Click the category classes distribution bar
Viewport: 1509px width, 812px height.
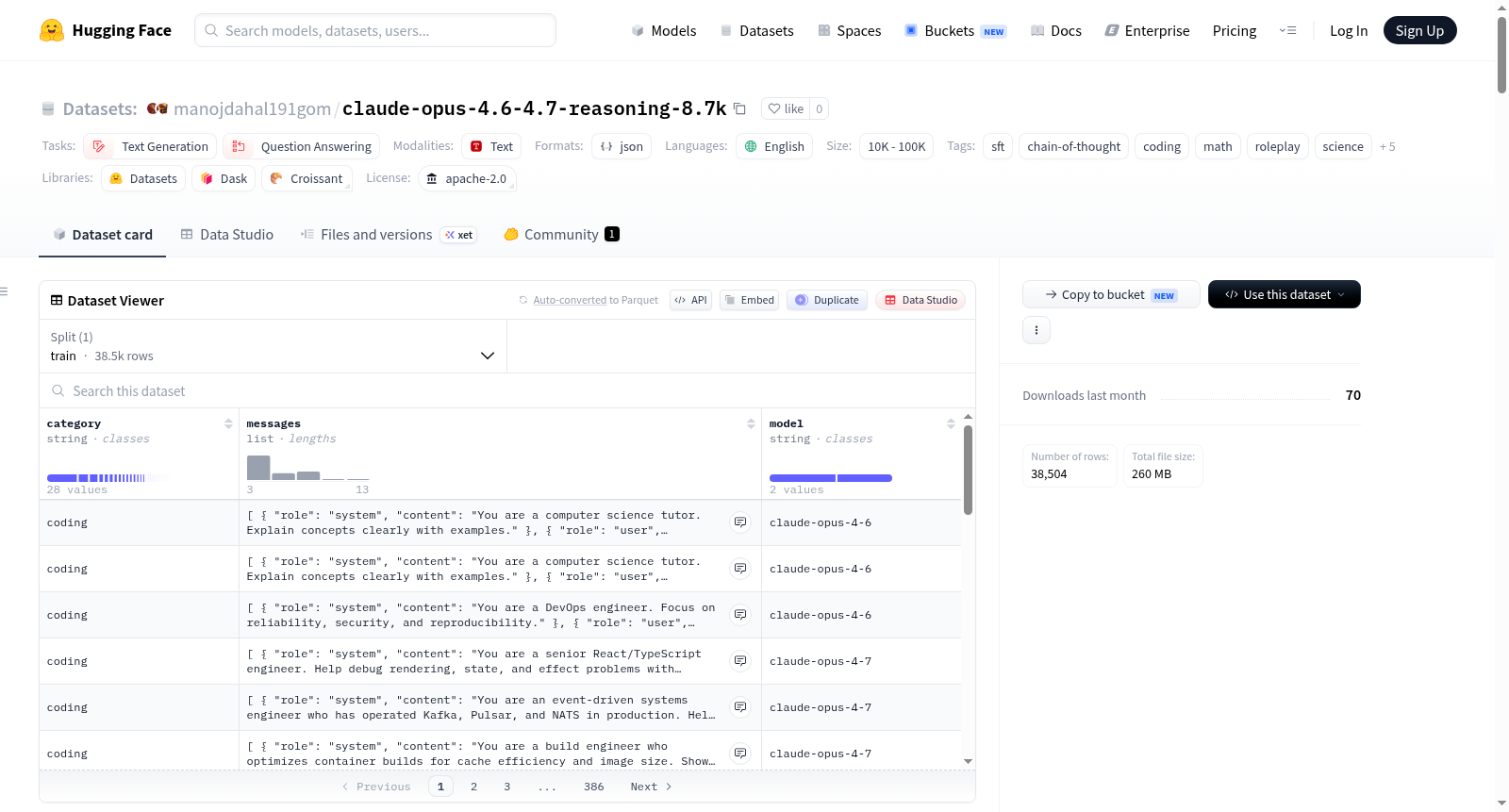click(x=108, y=478)
